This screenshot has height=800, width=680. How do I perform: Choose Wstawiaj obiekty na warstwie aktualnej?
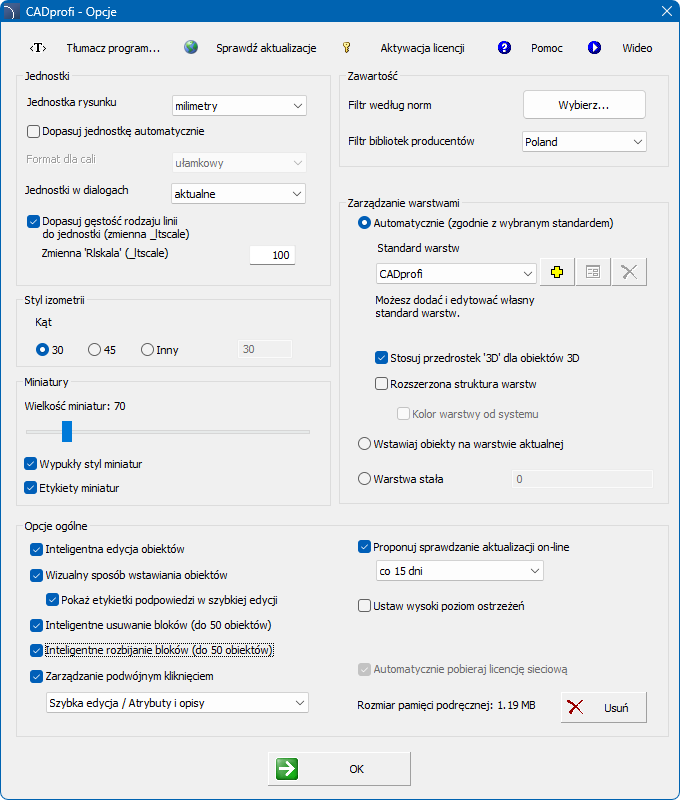point(364,444)
